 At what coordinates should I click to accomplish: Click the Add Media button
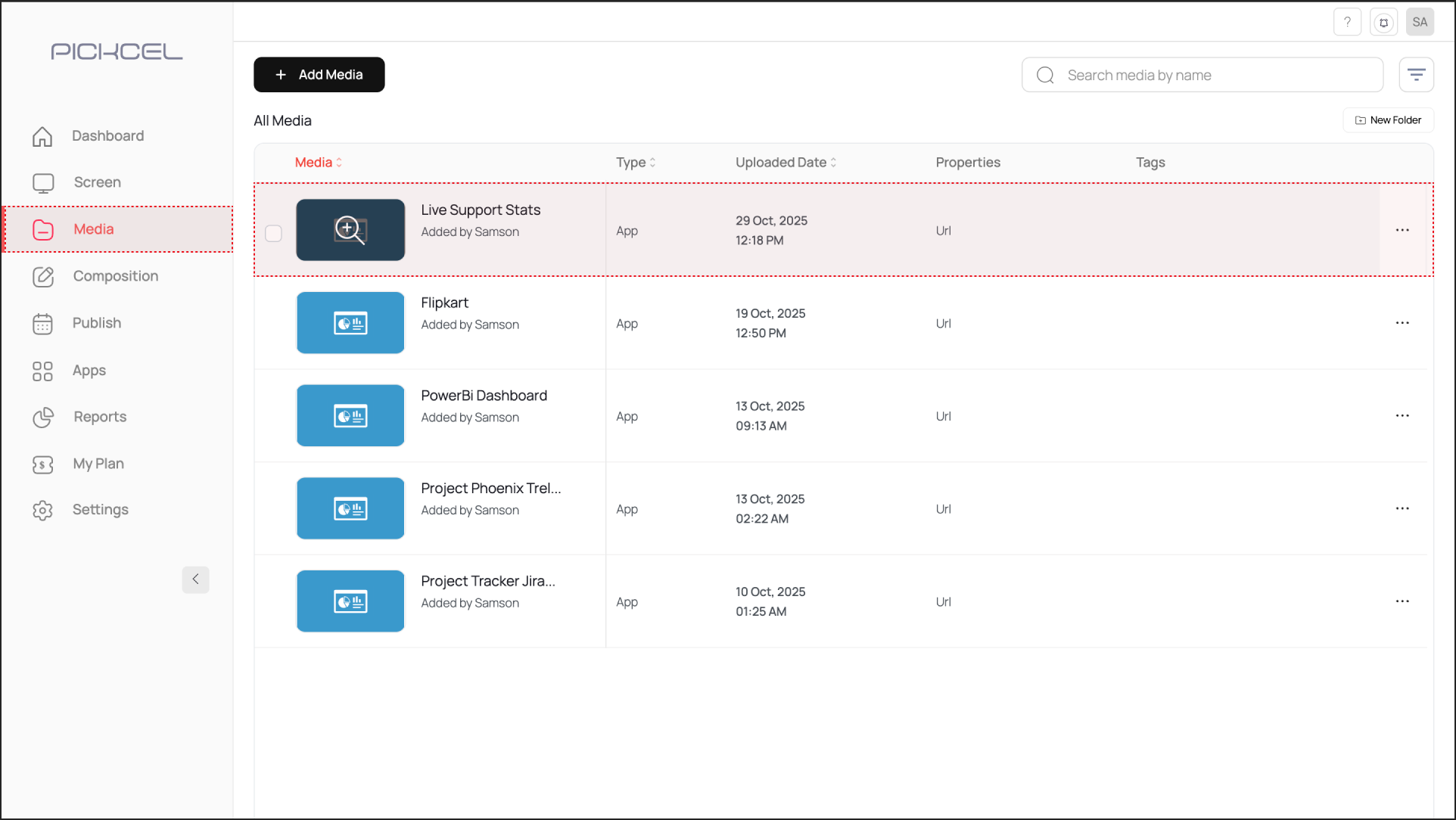click(x=319, y=75)
